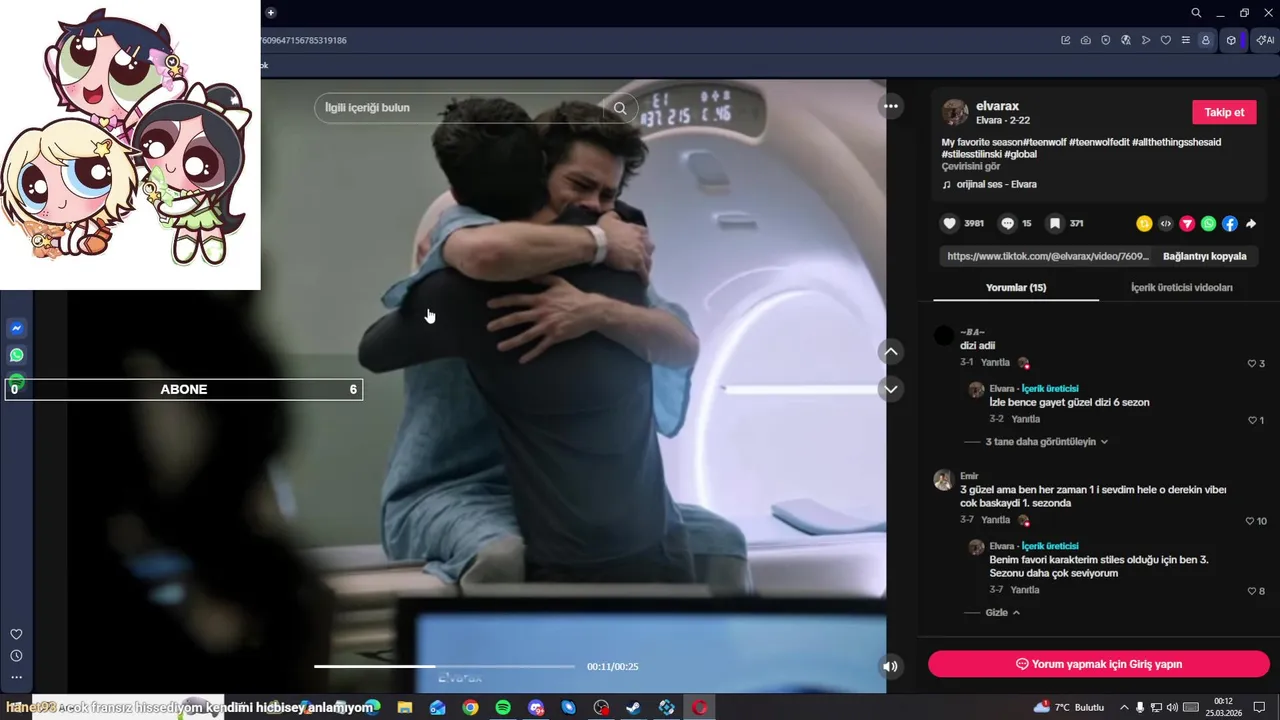Switch to İçerik üreticisi videoları tab
This screenshot has width=1280, height=720.
[1181, 288]
